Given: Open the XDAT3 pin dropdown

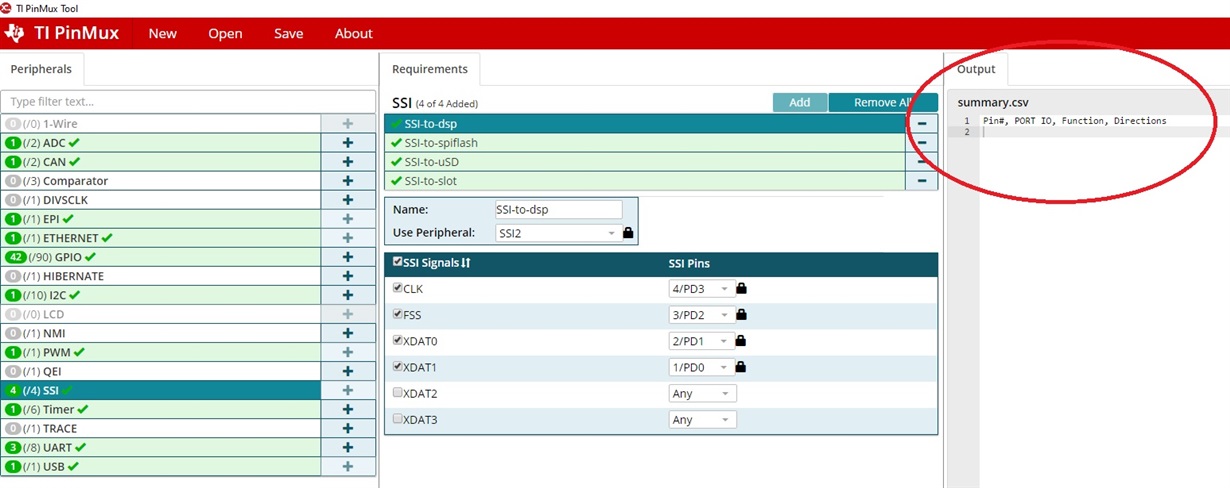Looking at the screenshot, I should 702,420.
